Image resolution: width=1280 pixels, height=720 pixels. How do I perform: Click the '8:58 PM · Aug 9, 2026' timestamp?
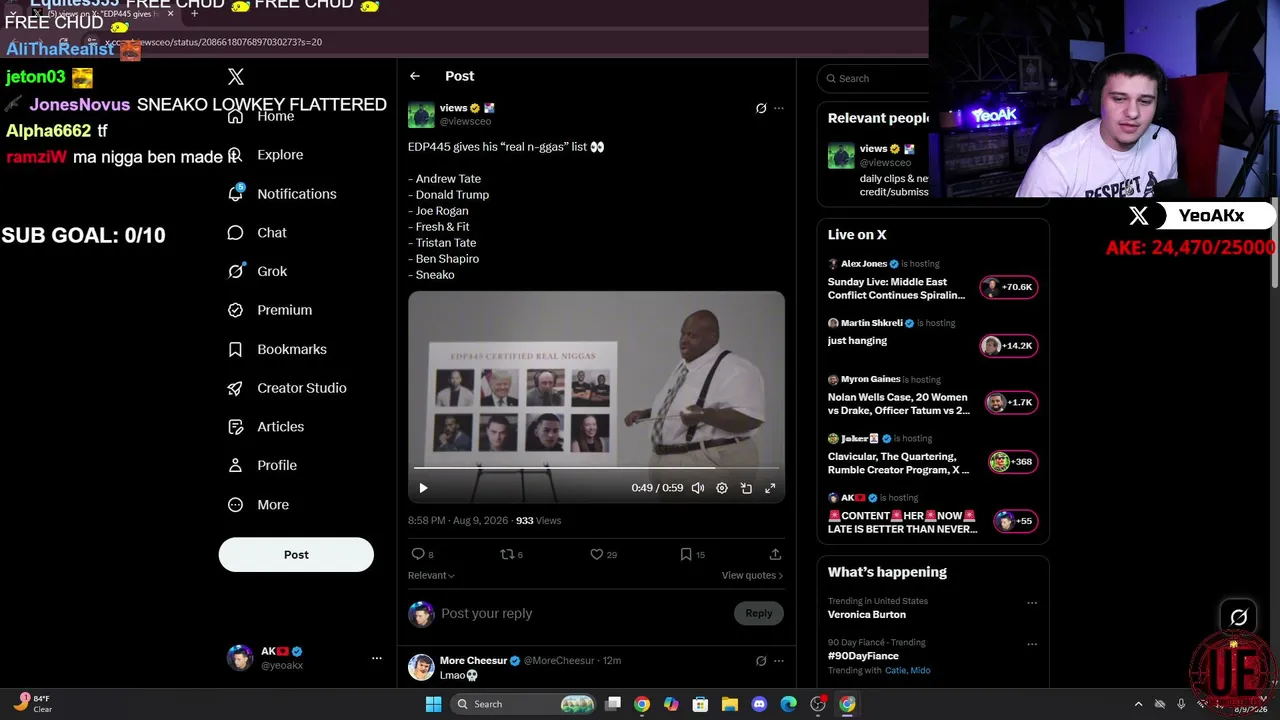tap(458, 521)
